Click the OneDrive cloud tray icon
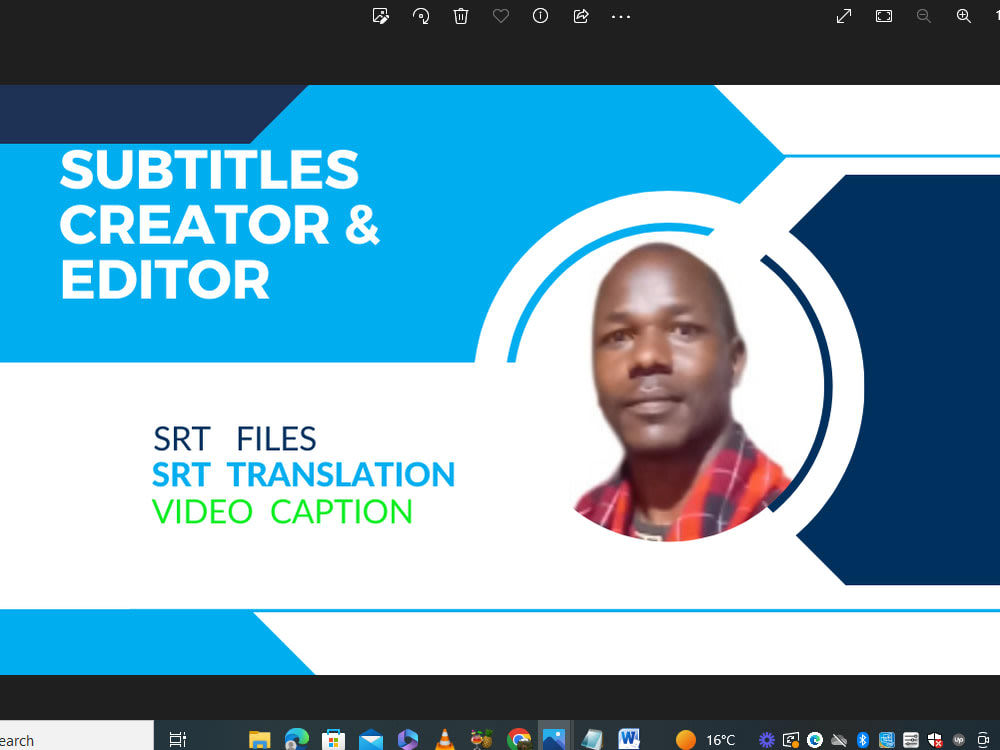This screenshot has width=1000, height=750. click(839, 740)
